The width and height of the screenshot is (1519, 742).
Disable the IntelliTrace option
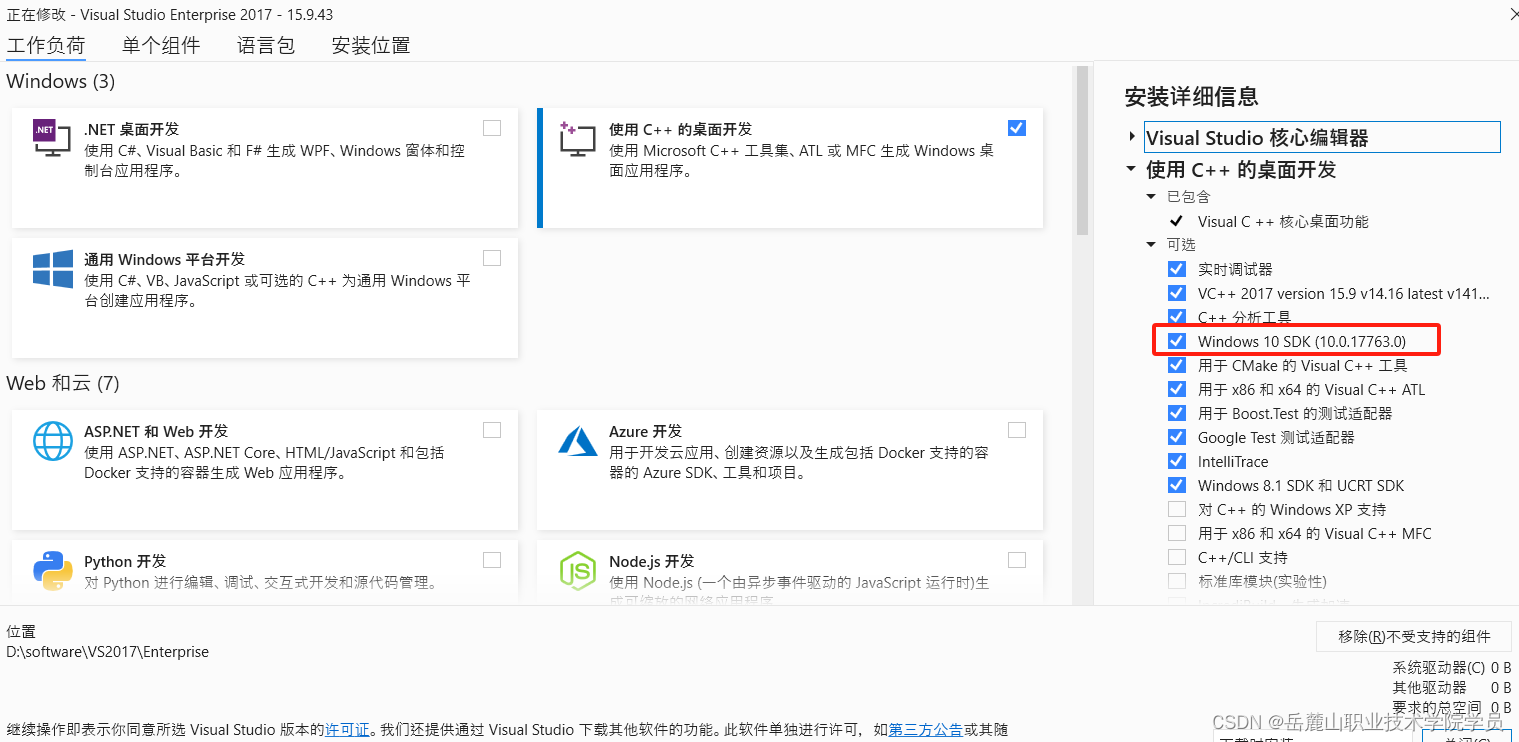[1177, 461]
